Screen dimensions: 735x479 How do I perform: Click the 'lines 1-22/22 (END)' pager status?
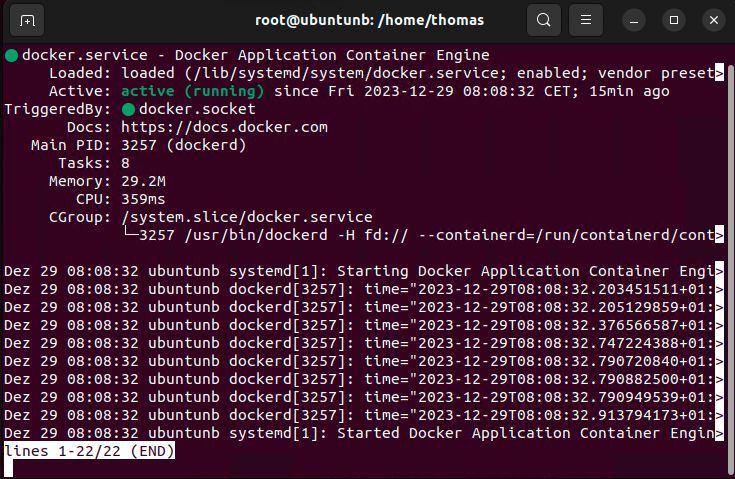pyautogui.click(x=90, y=451)
